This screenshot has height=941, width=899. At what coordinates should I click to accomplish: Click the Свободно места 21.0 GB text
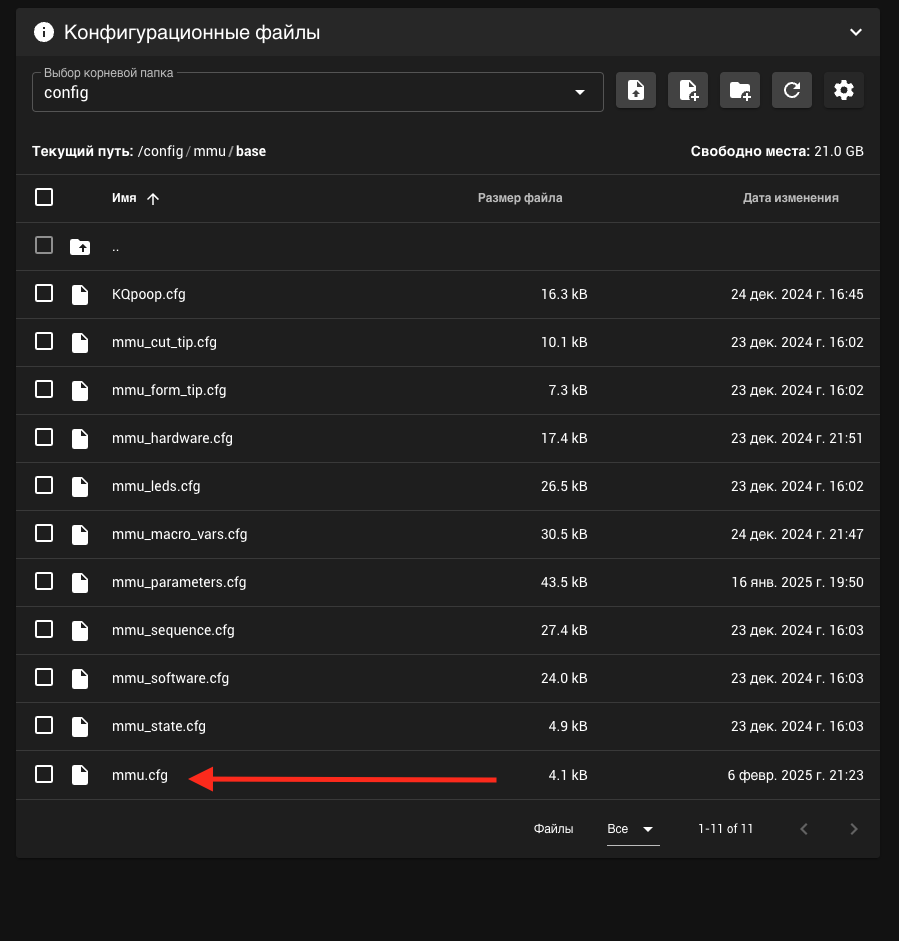pyautogui.click(x=777, y=151)
